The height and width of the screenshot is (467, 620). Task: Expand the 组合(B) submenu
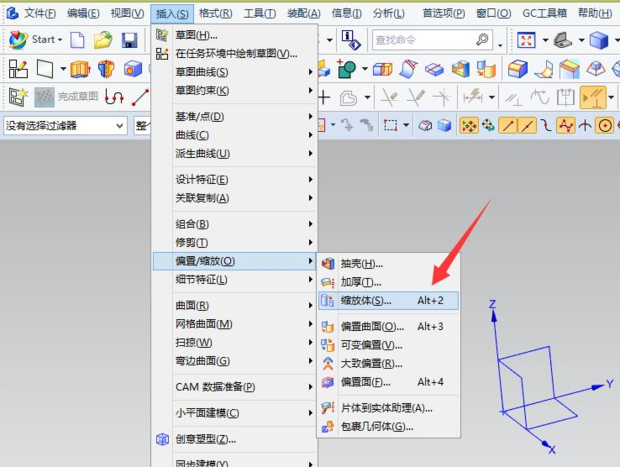(233, 224)
